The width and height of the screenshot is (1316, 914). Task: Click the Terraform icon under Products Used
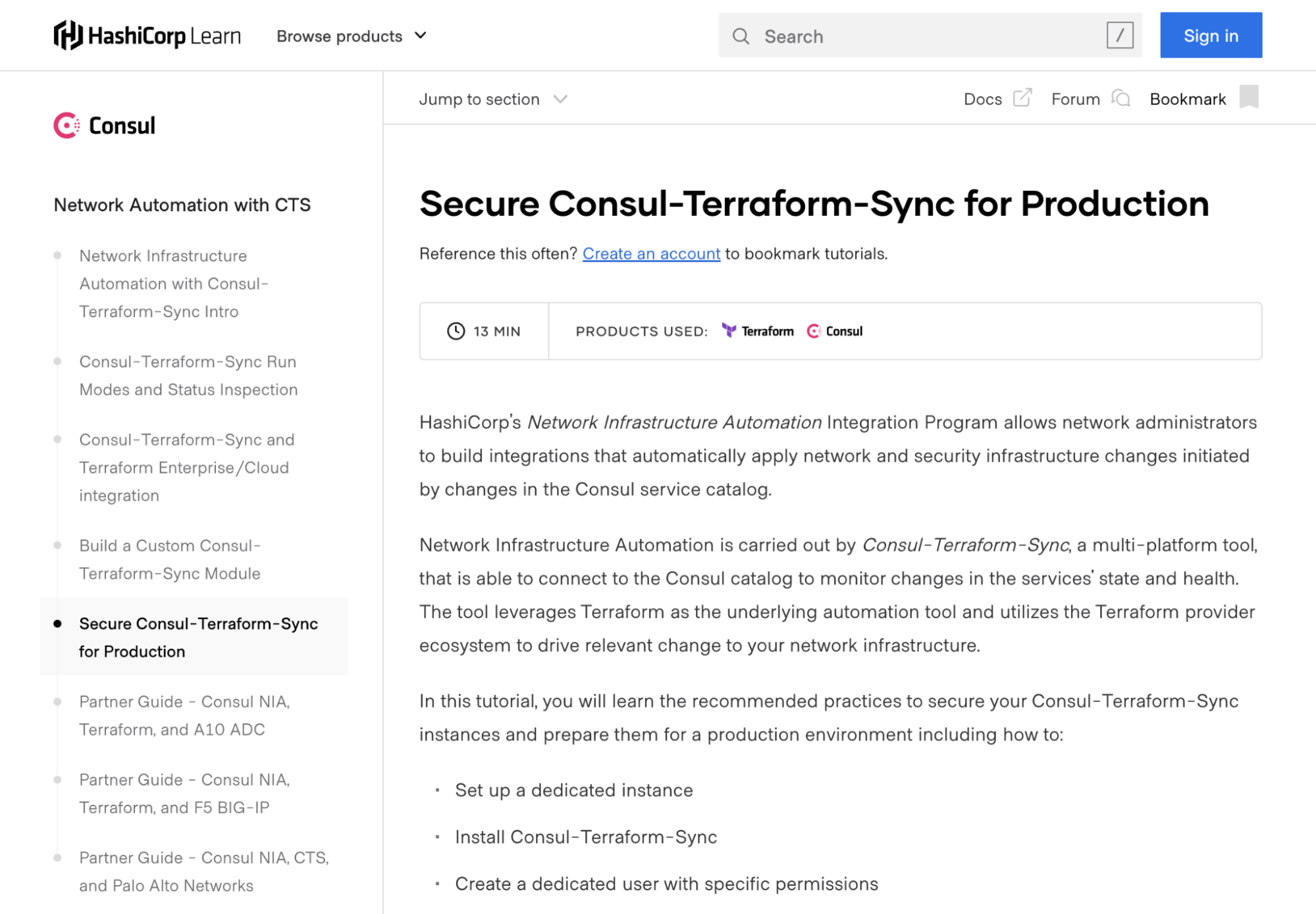pyautogui.click(x=729, y=331)
